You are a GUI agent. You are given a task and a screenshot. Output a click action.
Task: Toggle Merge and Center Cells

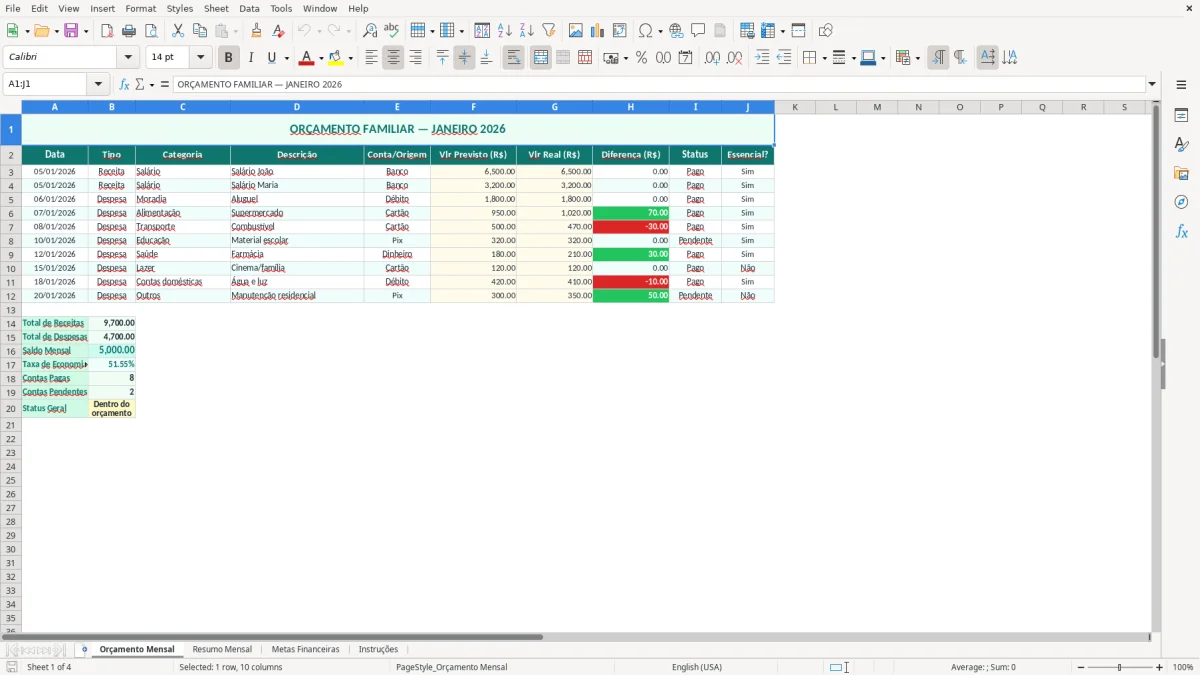(x=541, y=58)
